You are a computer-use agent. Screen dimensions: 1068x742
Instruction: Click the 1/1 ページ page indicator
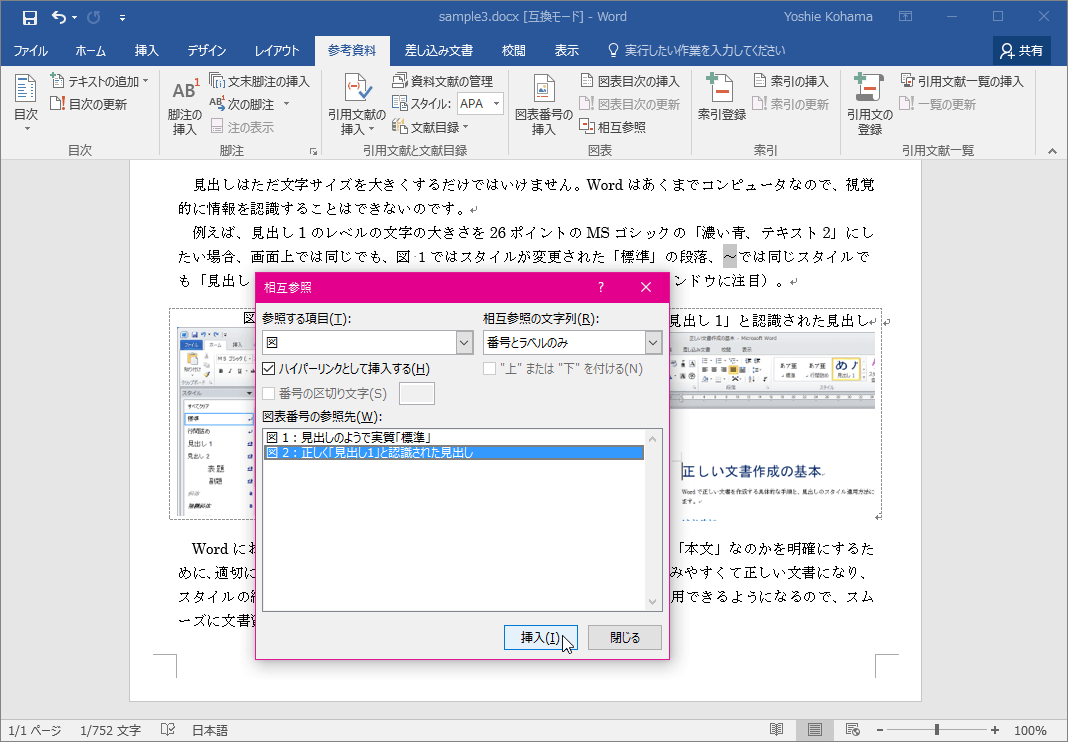coord(35,730)
